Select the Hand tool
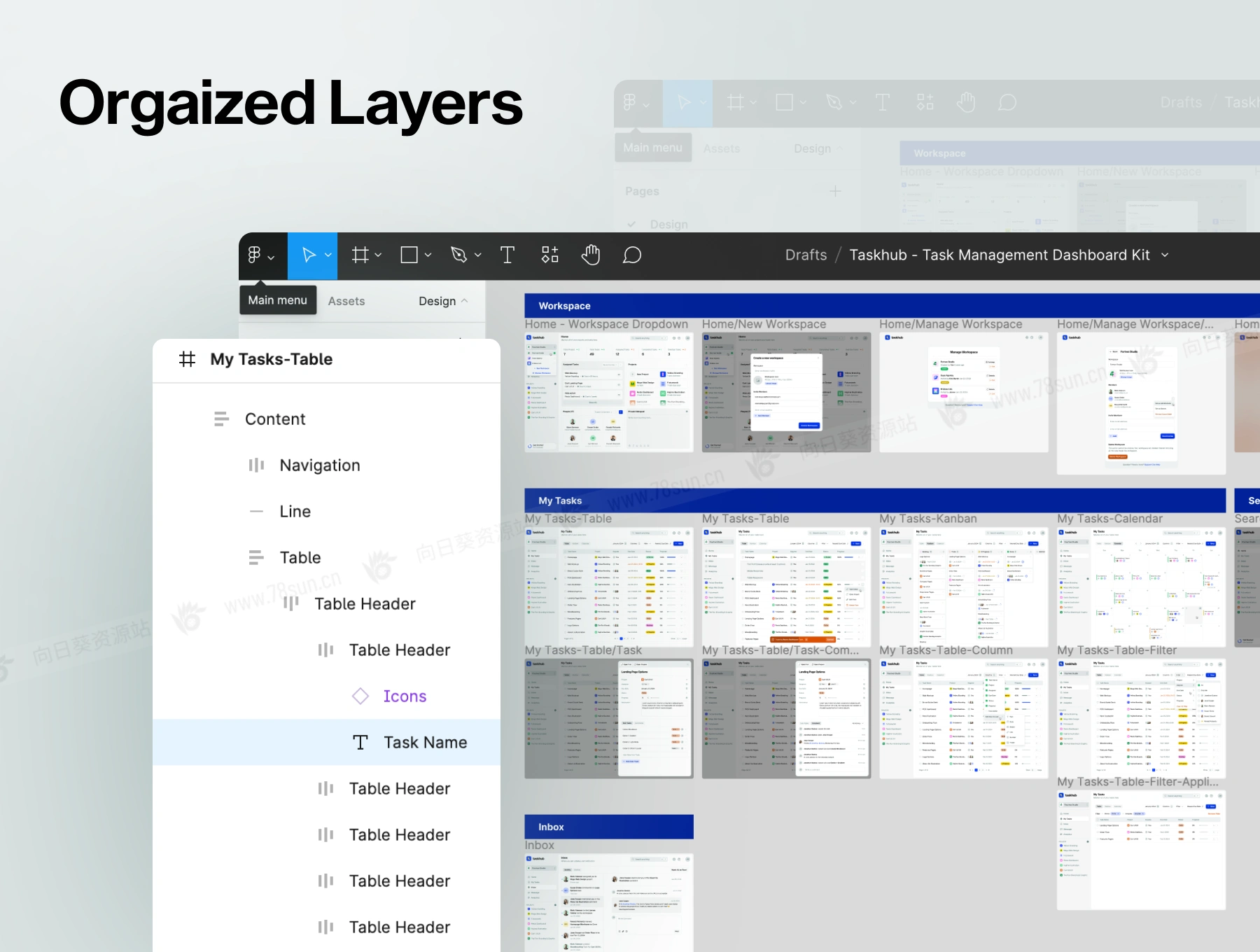 coord(591,255)
